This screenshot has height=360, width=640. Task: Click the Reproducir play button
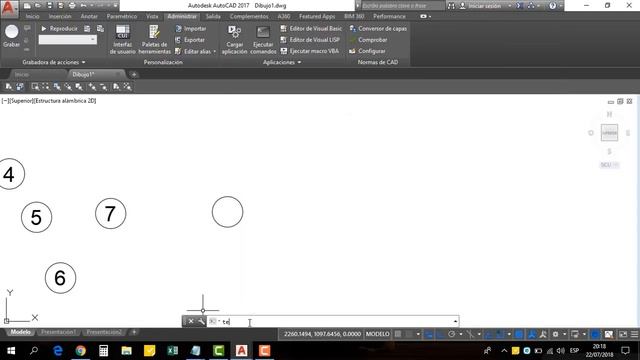[59, 29]
